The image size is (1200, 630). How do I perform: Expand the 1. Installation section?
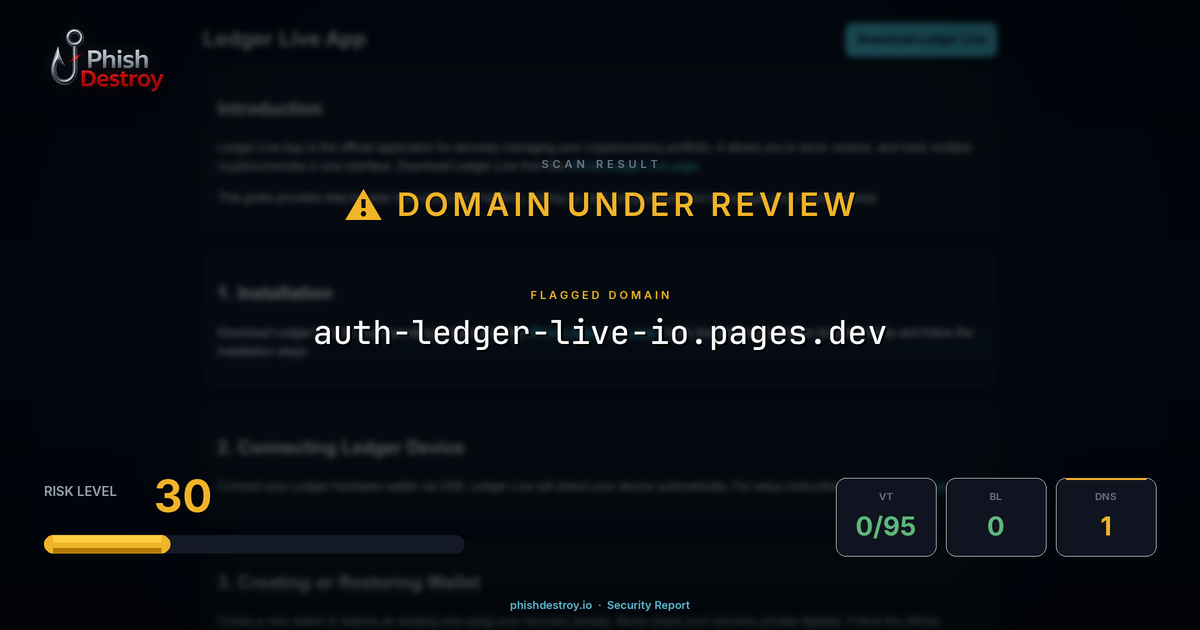tap(275, 293)
